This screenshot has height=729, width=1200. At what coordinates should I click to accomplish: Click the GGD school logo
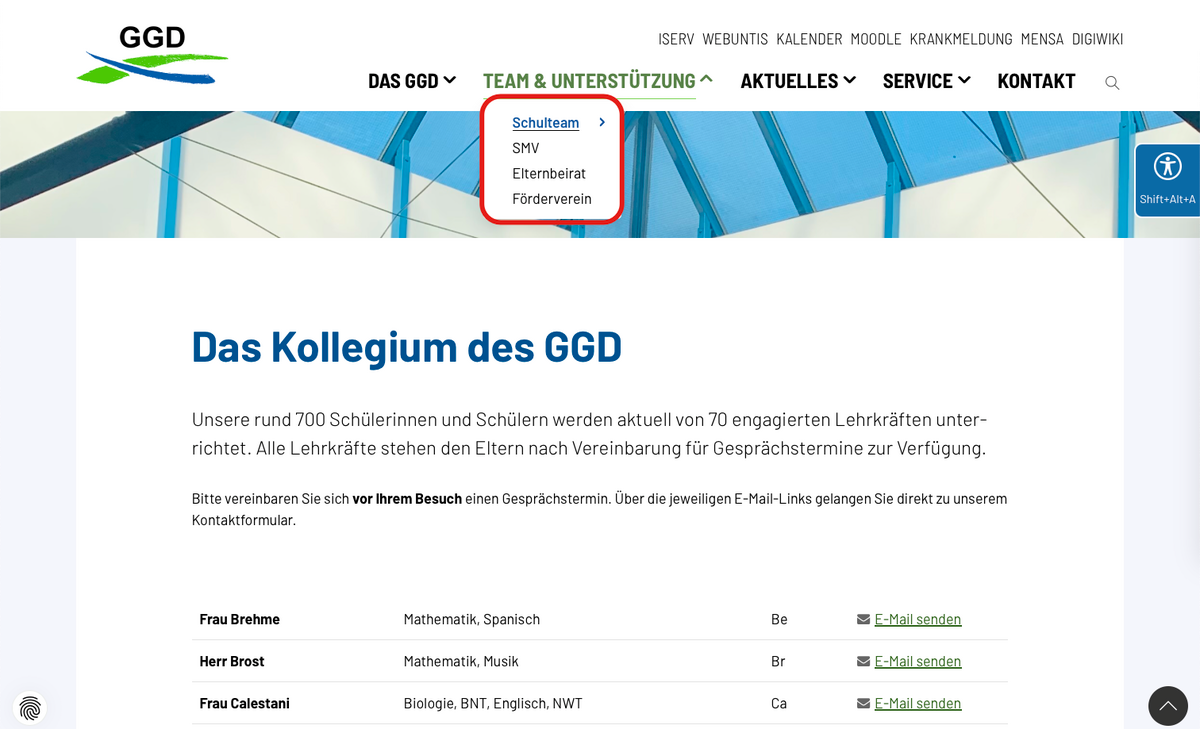152,56
